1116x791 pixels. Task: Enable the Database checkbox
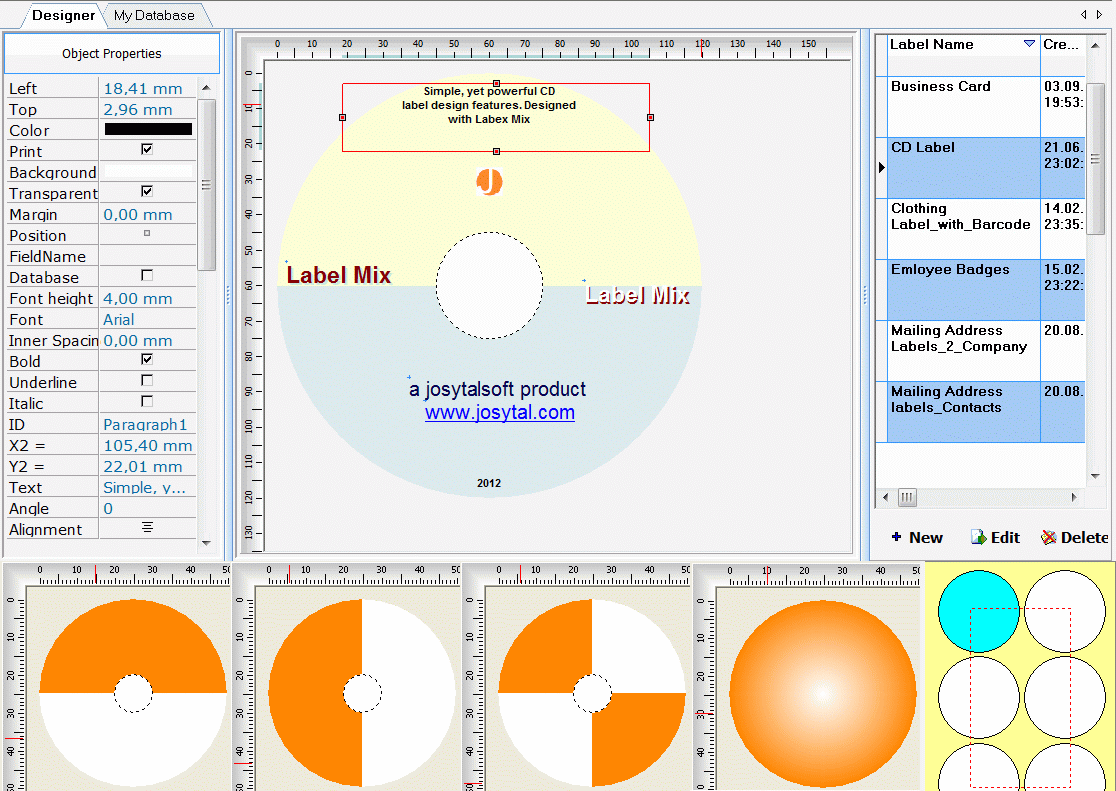pos(147,276)
